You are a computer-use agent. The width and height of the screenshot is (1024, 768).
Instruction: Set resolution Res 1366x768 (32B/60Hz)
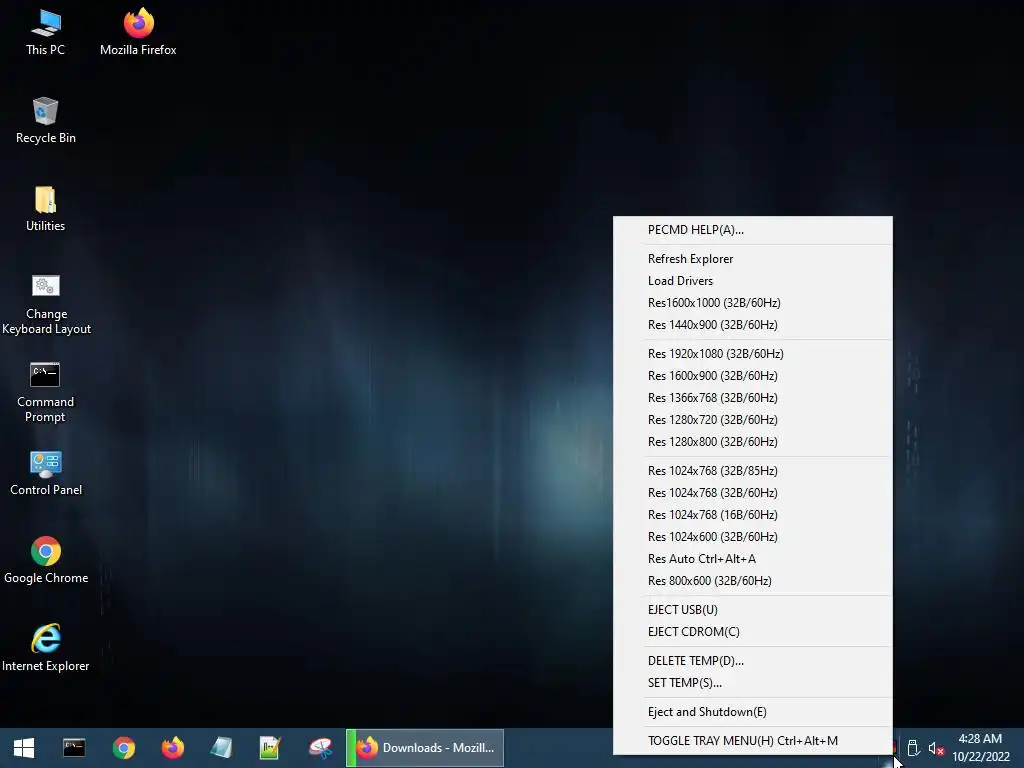point(752,398)
